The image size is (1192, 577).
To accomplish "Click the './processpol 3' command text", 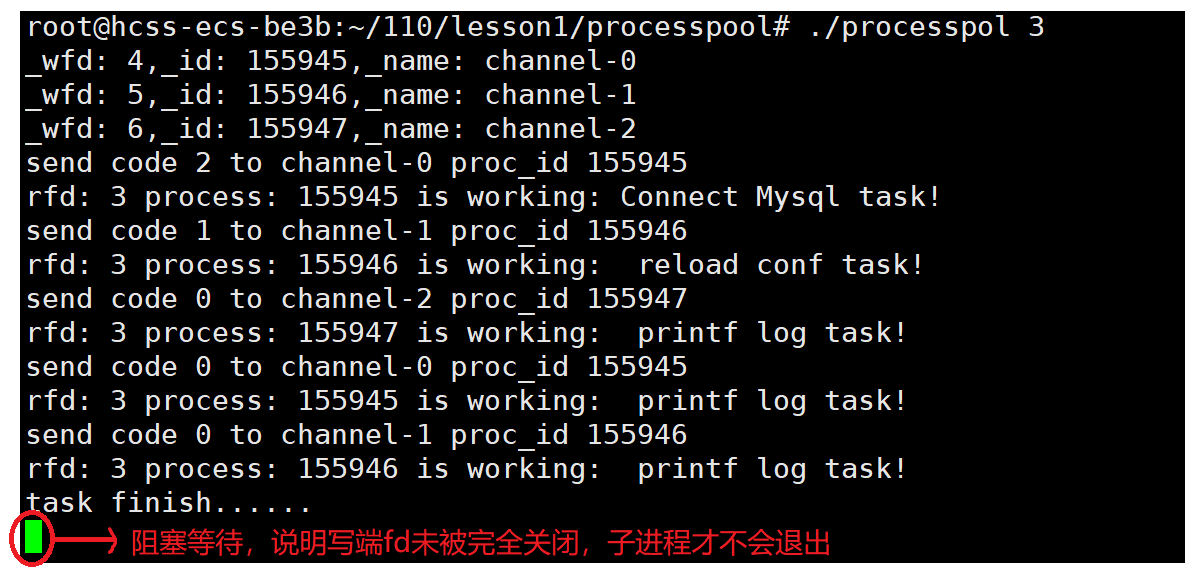I will tap(927, 27).
